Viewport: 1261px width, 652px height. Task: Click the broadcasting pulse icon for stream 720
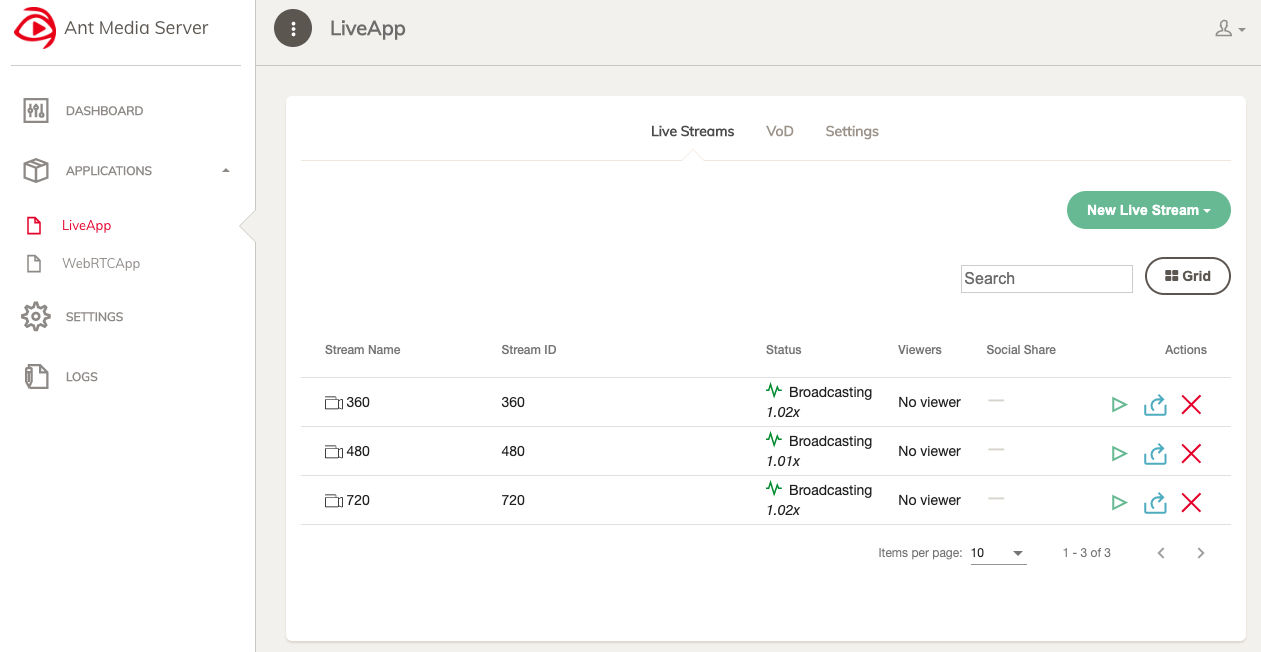point(774,488)
